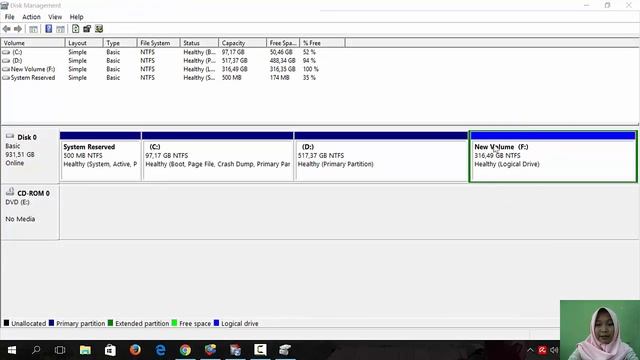Click the '316,49 GB' capacity cell
This screenshot has height=360, width=640.
[x=235, y=69]
